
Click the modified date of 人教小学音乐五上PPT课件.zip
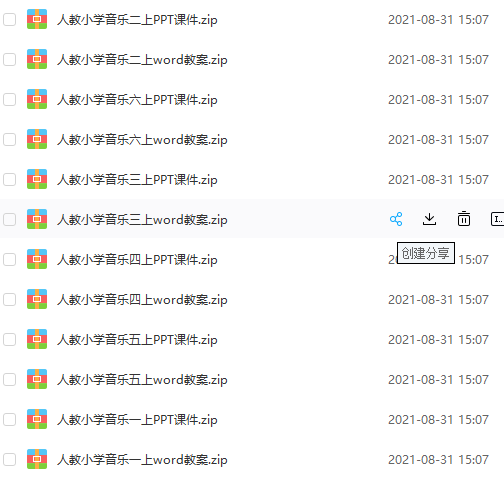click(438, 340)
